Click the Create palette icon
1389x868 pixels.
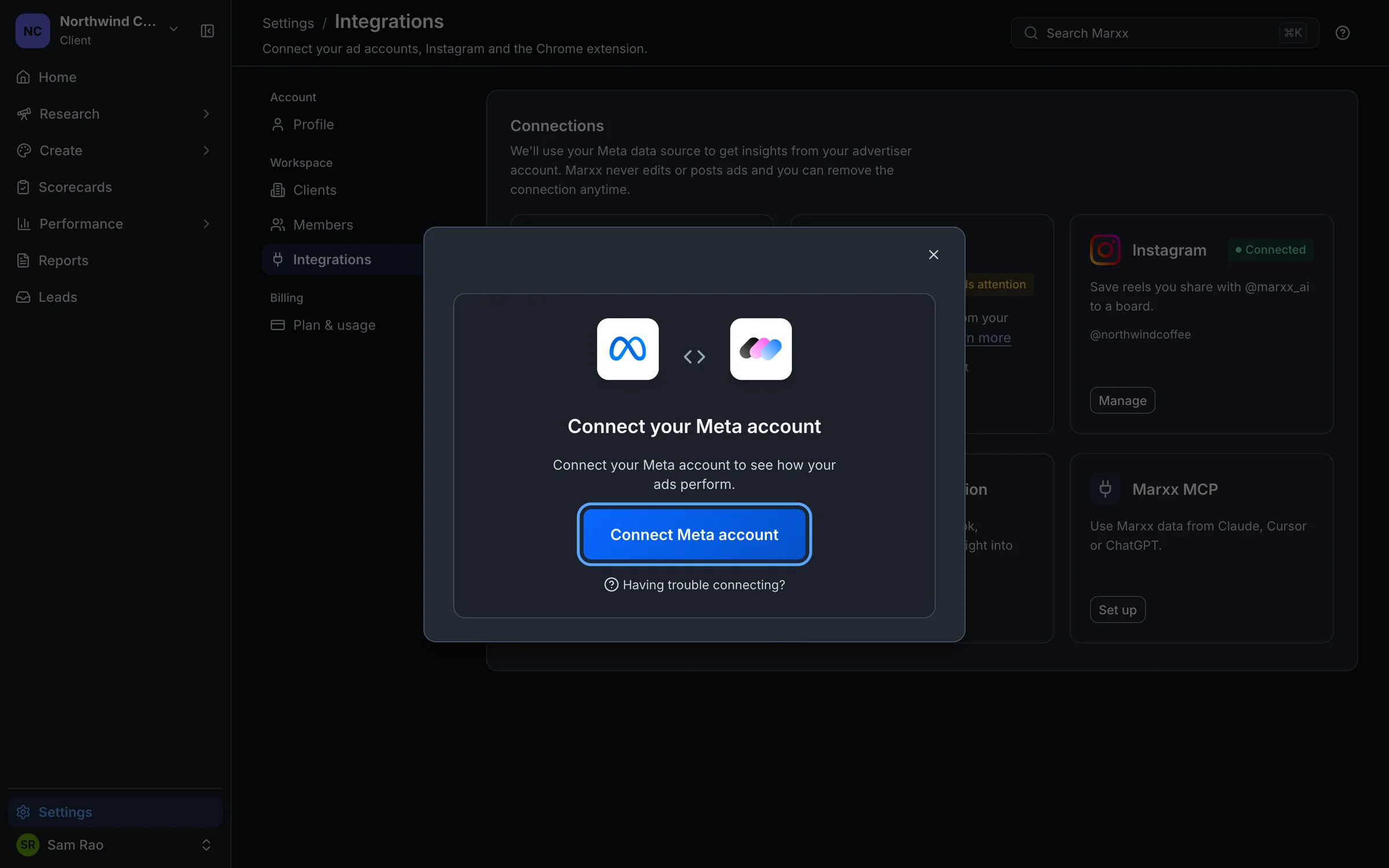tap(24, 150)
